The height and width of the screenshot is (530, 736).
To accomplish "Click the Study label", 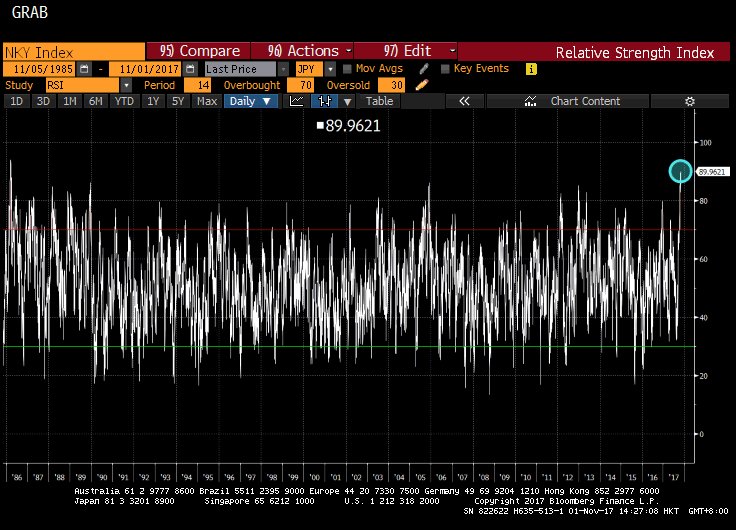I will tap(19, 85).
